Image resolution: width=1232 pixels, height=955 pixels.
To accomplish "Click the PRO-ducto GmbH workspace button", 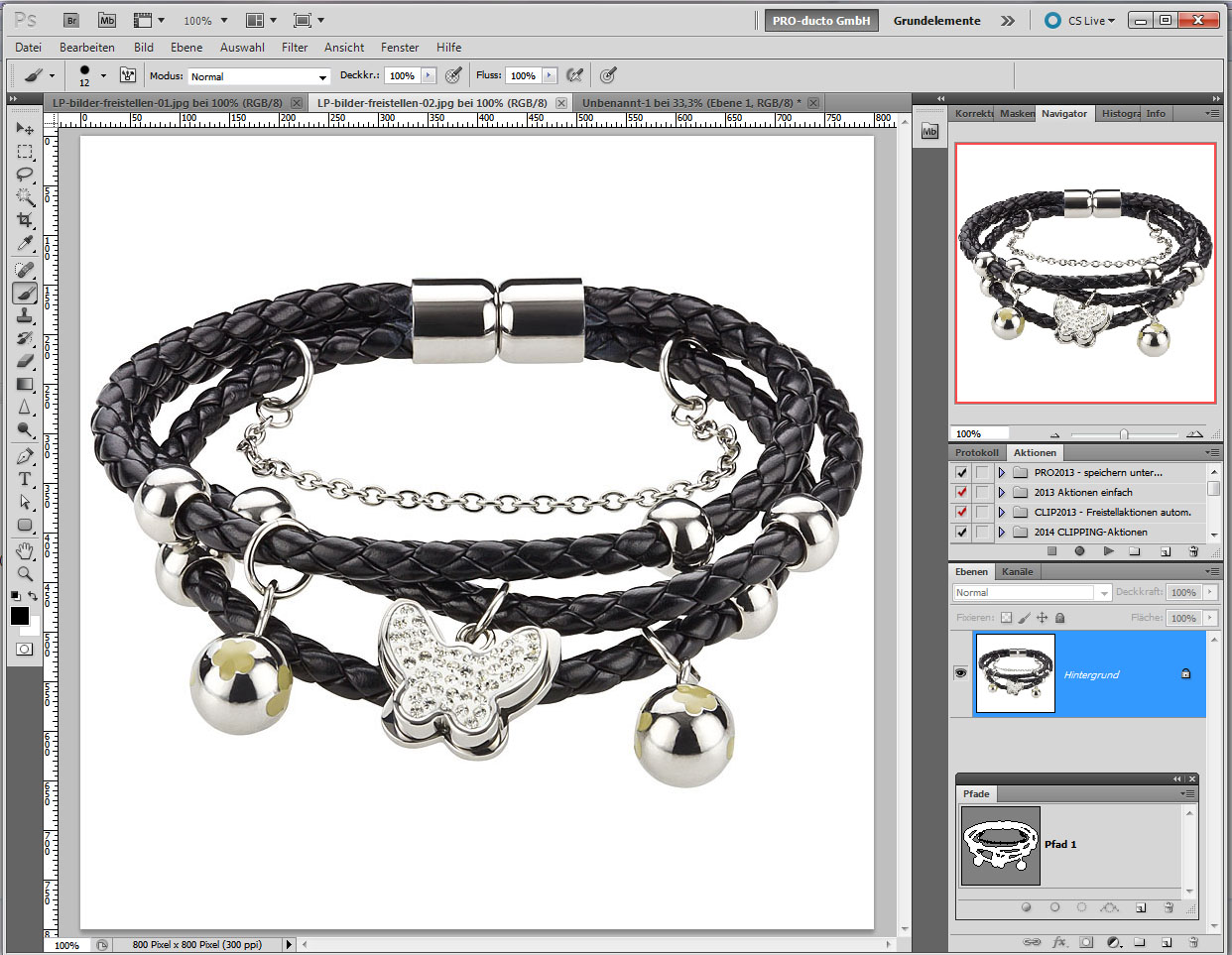I will tap(820, 20).
